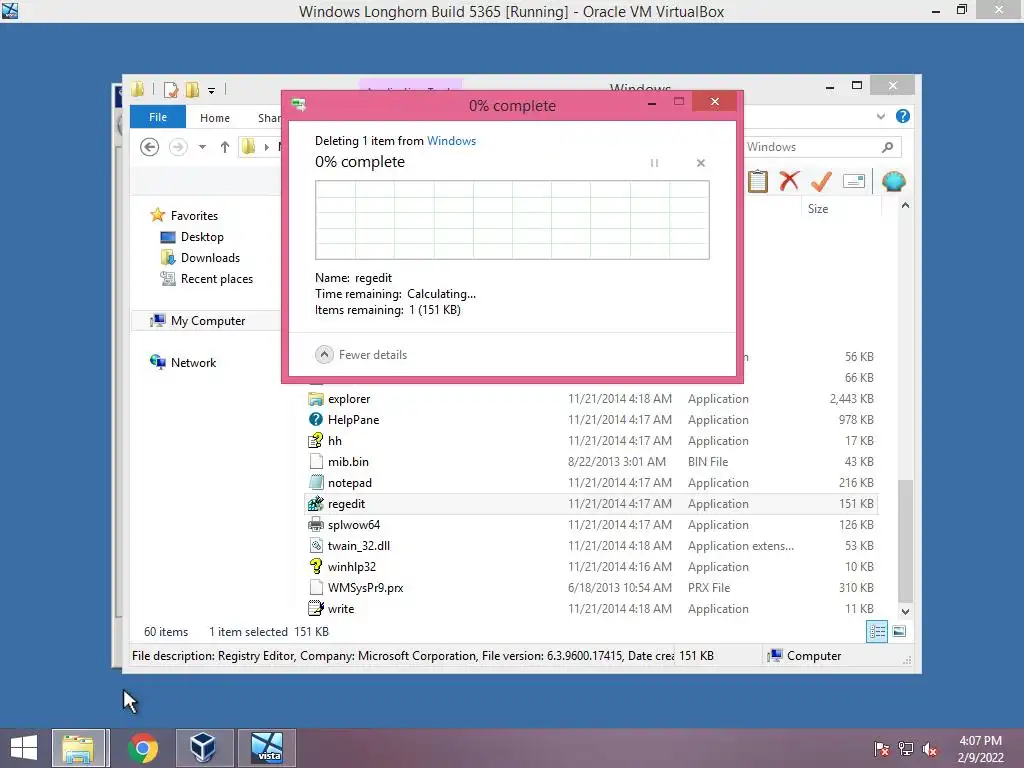Select the notepad application icon

316,483
